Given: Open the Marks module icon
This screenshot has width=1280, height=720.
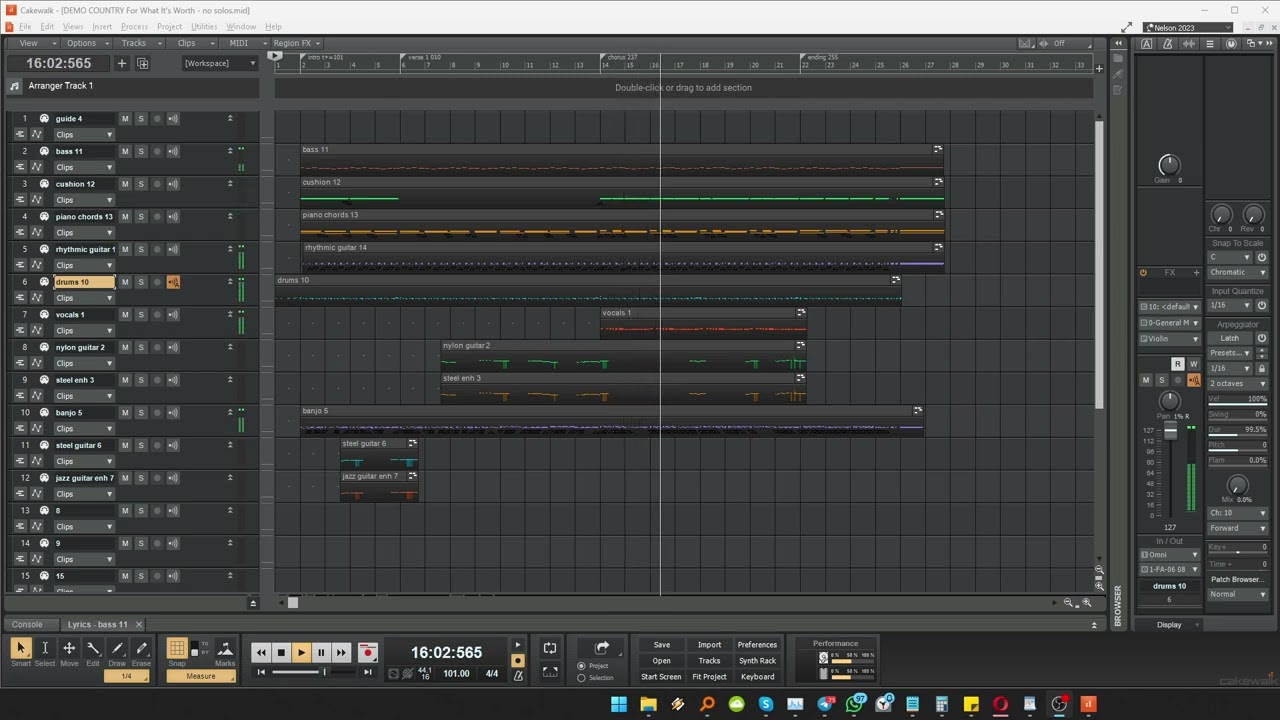Looking at the screenshot, I should 225,649.
